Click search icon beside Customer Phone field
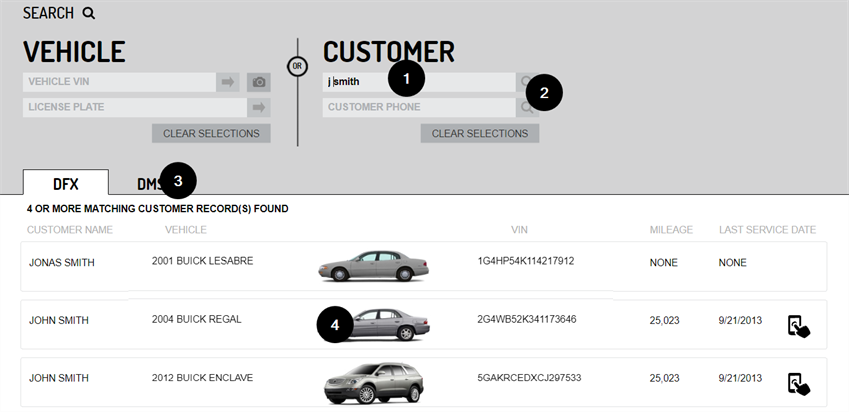This screenshot has width=849, height=412. point(526,107)
